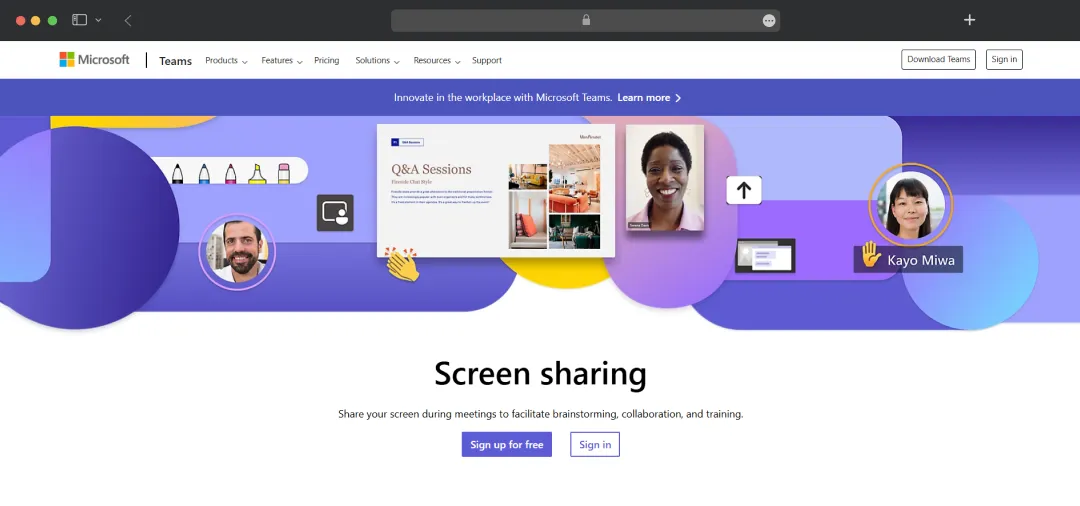Click the smiling woman's video tile
This screenshot has height=506, width=1080.
[665, 178]
